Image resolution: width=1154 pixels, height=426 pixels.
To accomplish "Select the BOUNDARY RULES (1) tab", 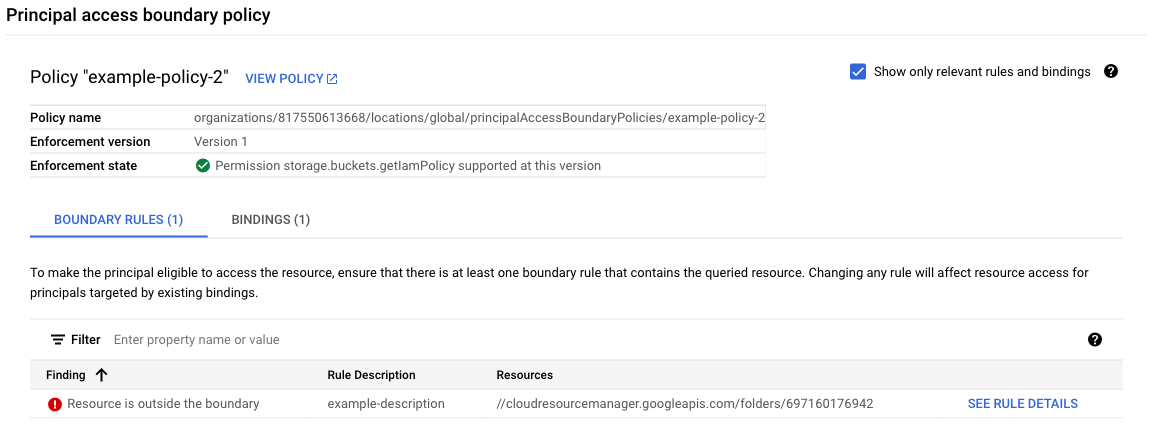I will pyautogui.click(x=118, y=220).
